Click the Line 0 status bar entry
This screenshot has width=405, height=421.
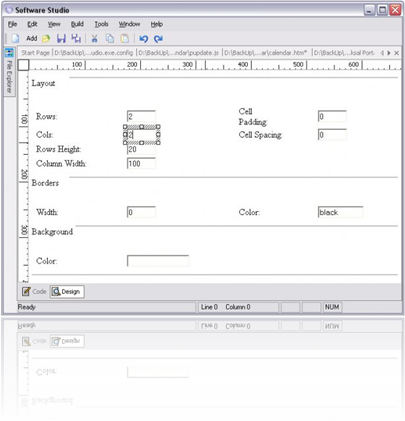tap(209, 307)
